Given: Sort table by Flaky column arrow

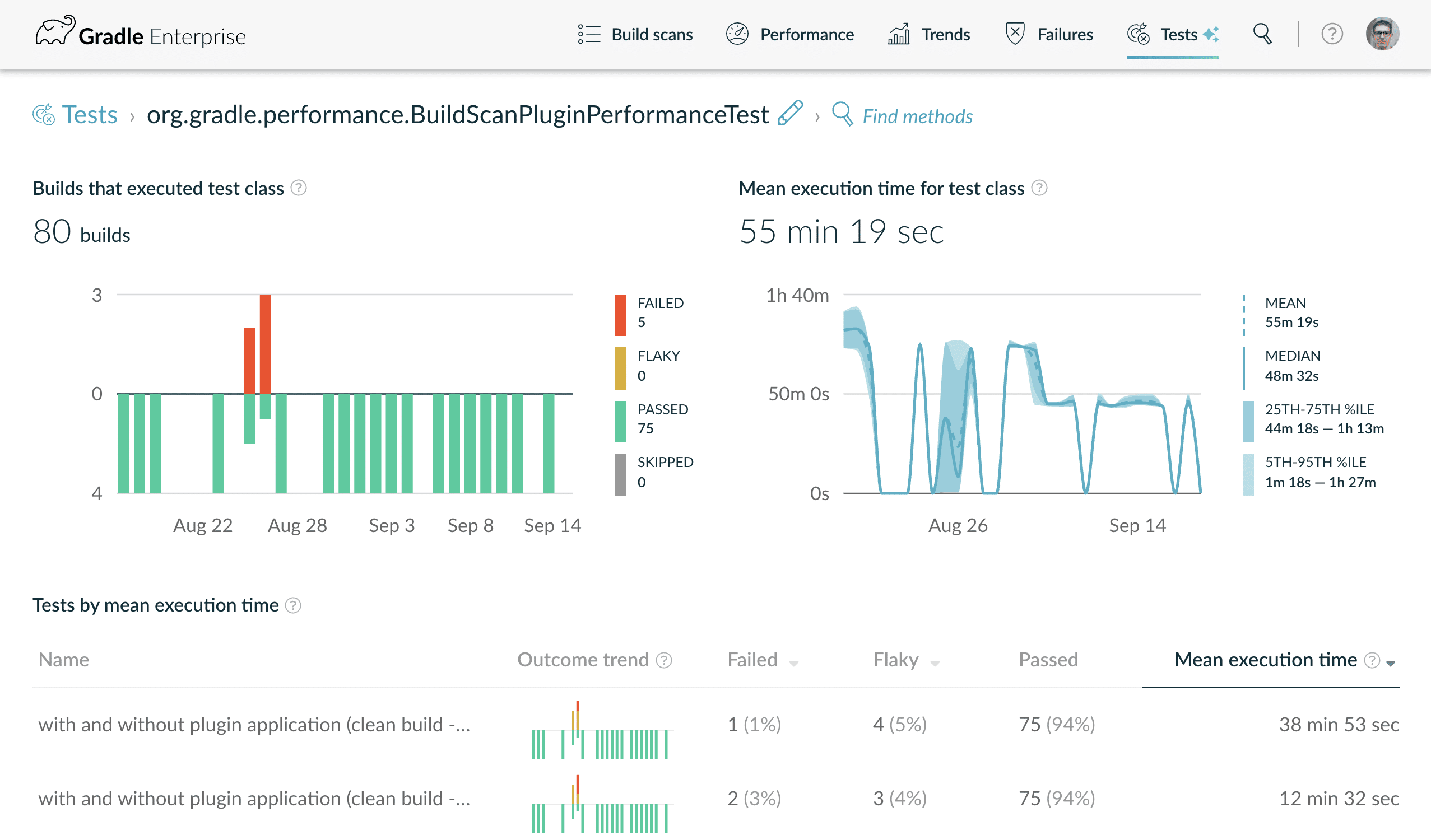Looking at the screenshot, I should (935, 663).
